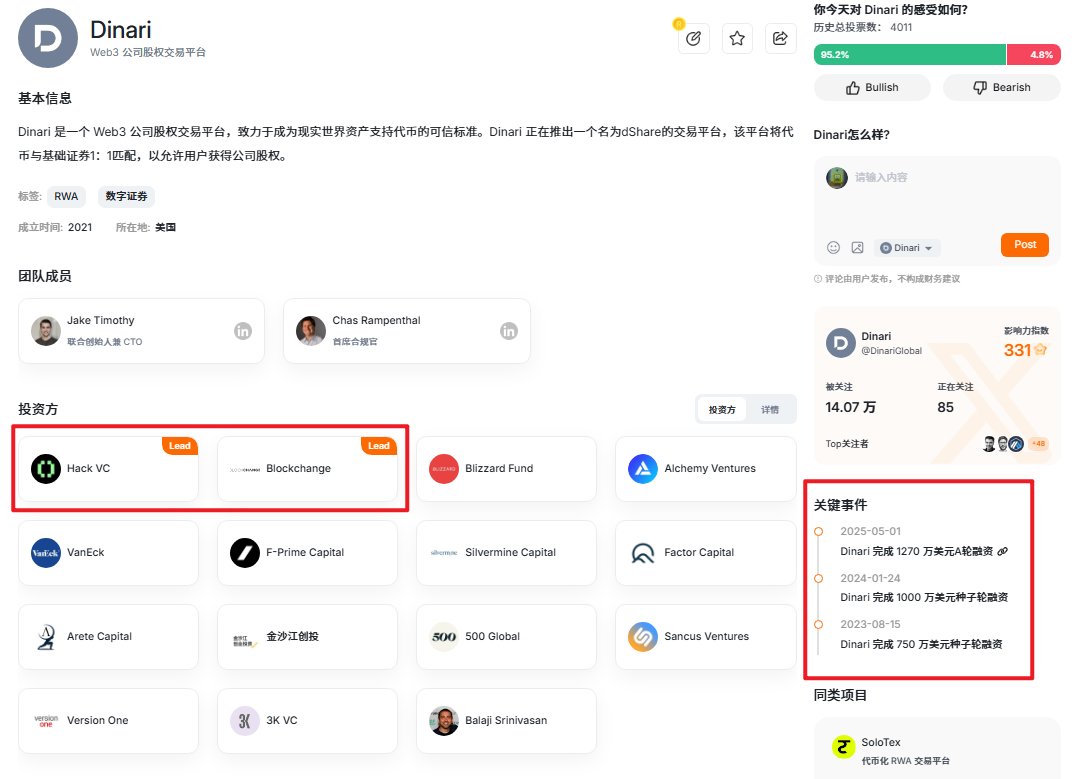Image resolution: width=1079 pixels, height=779 pixels.
Task: Click the Dinari avatar in the influence card
Action: [841, 343]
